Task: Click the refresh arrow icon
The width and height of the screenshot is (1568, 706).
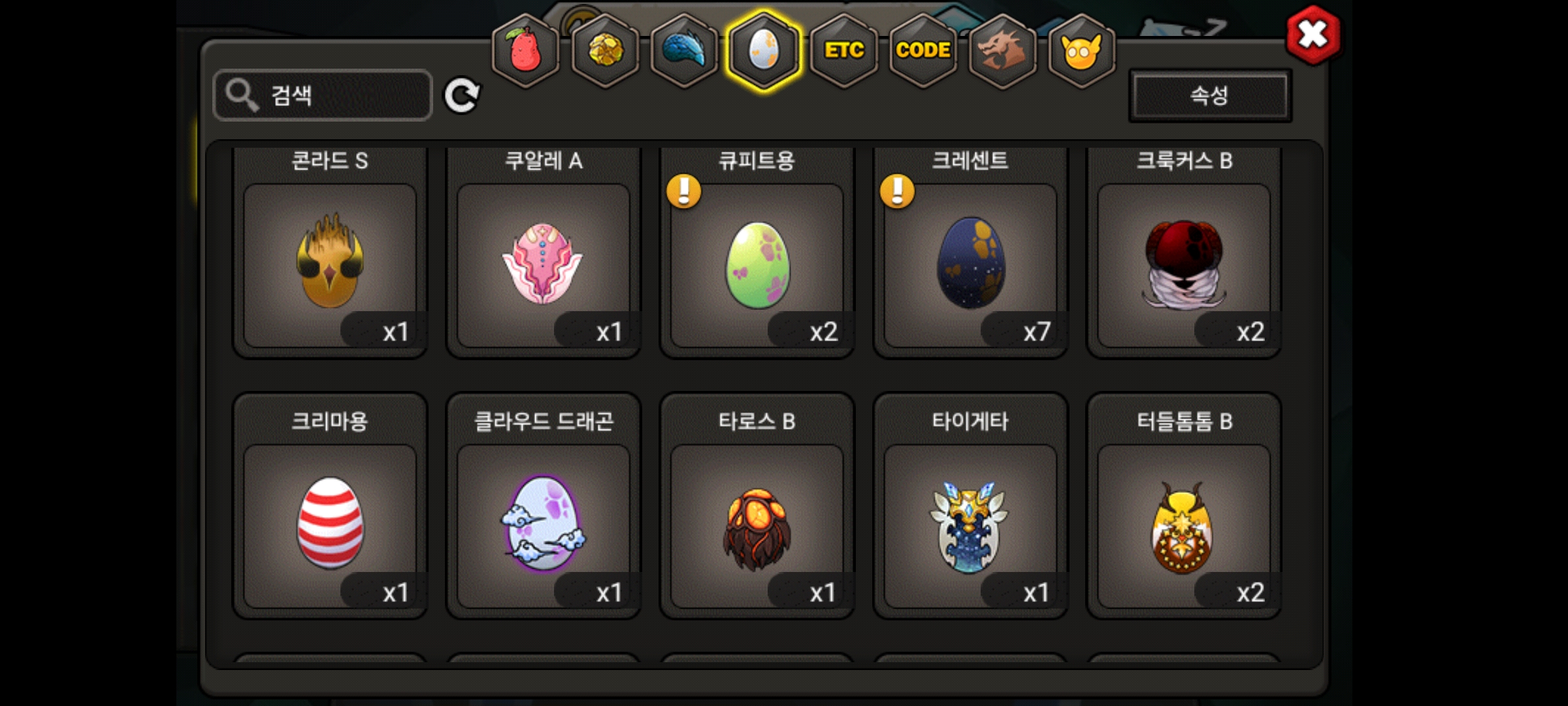Action: [462, 95]
